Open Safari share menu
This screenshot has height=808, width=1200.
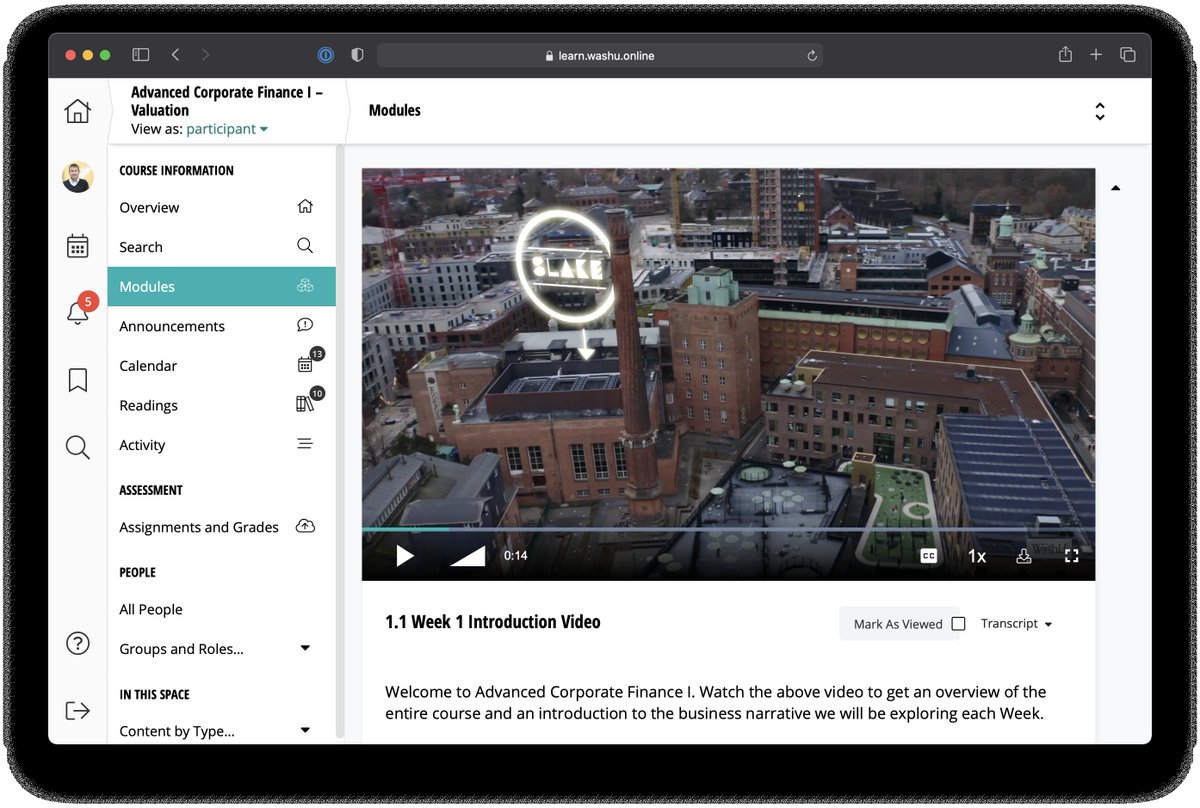tap(1065, 55)
